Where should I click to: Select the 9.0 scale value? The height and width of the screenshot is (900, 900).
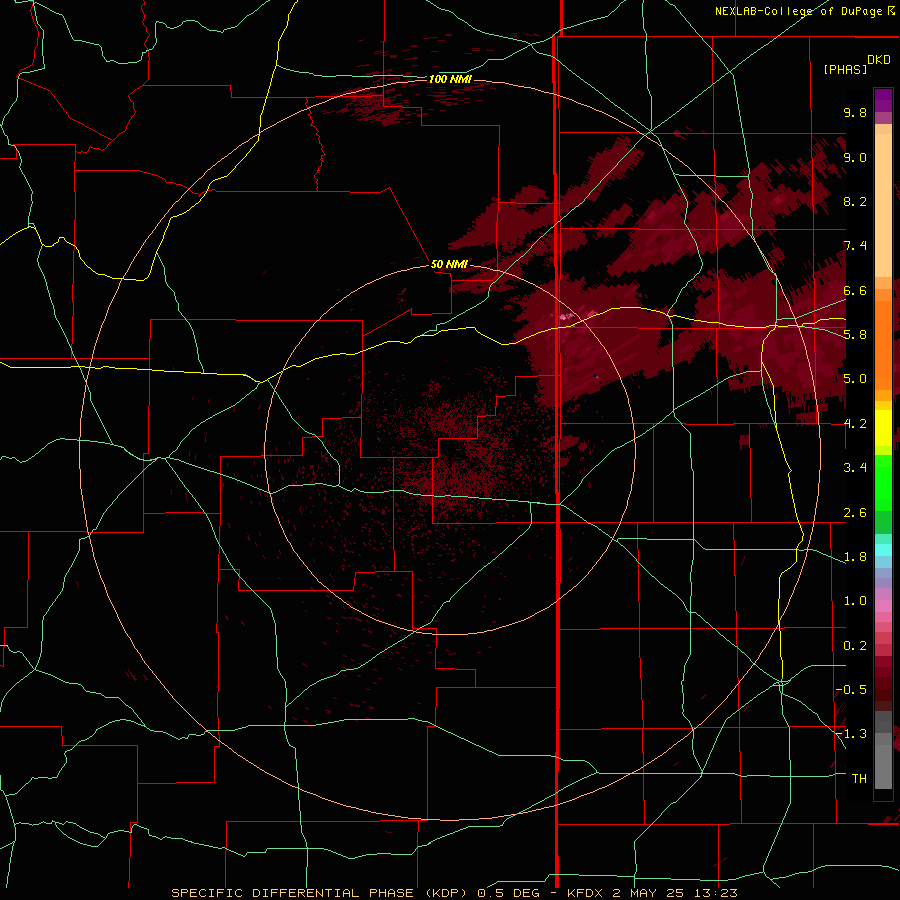pyautogui.click(x=855, y=157)
